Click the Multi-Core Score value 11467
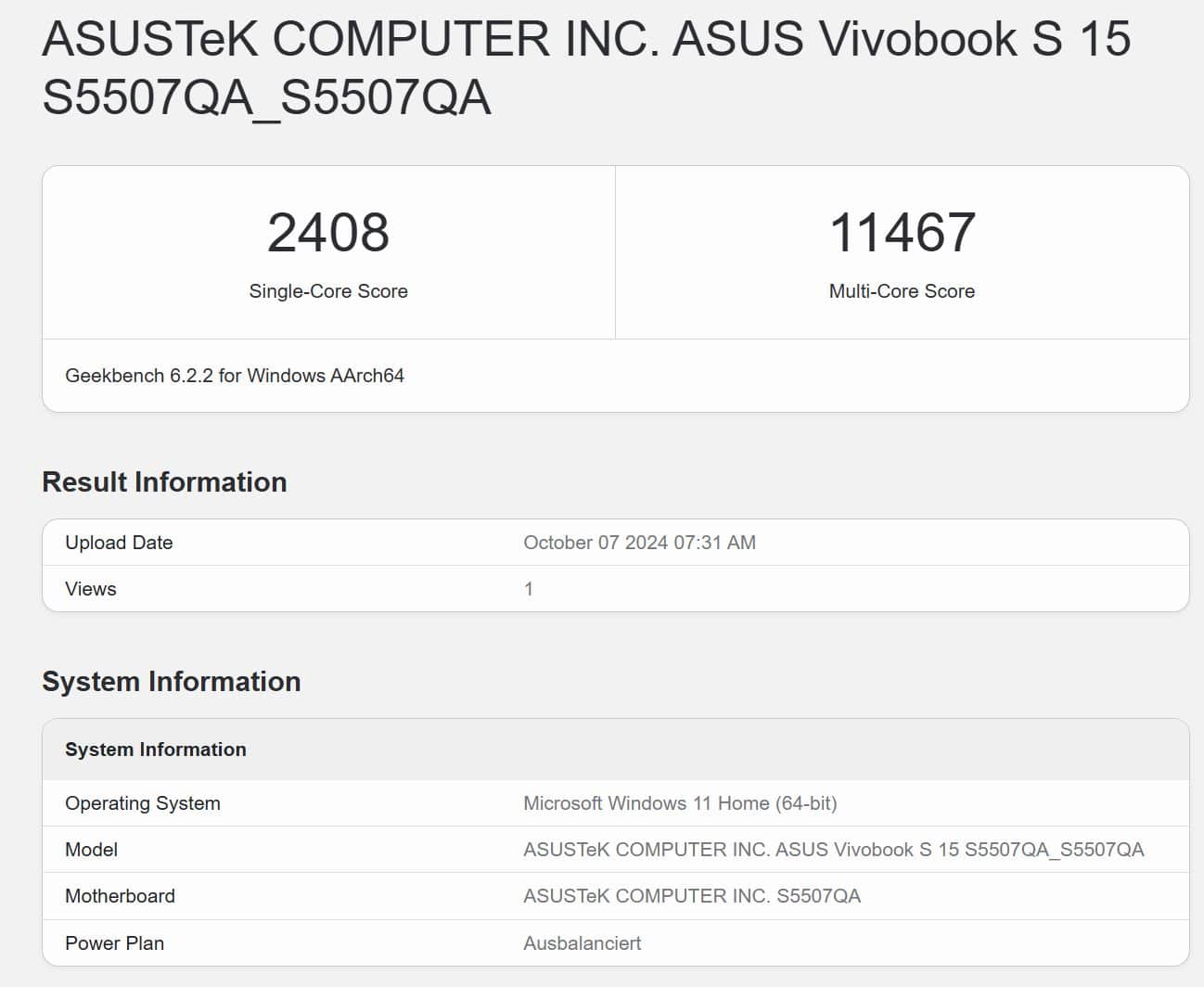1204x987 pixels. 902,232
